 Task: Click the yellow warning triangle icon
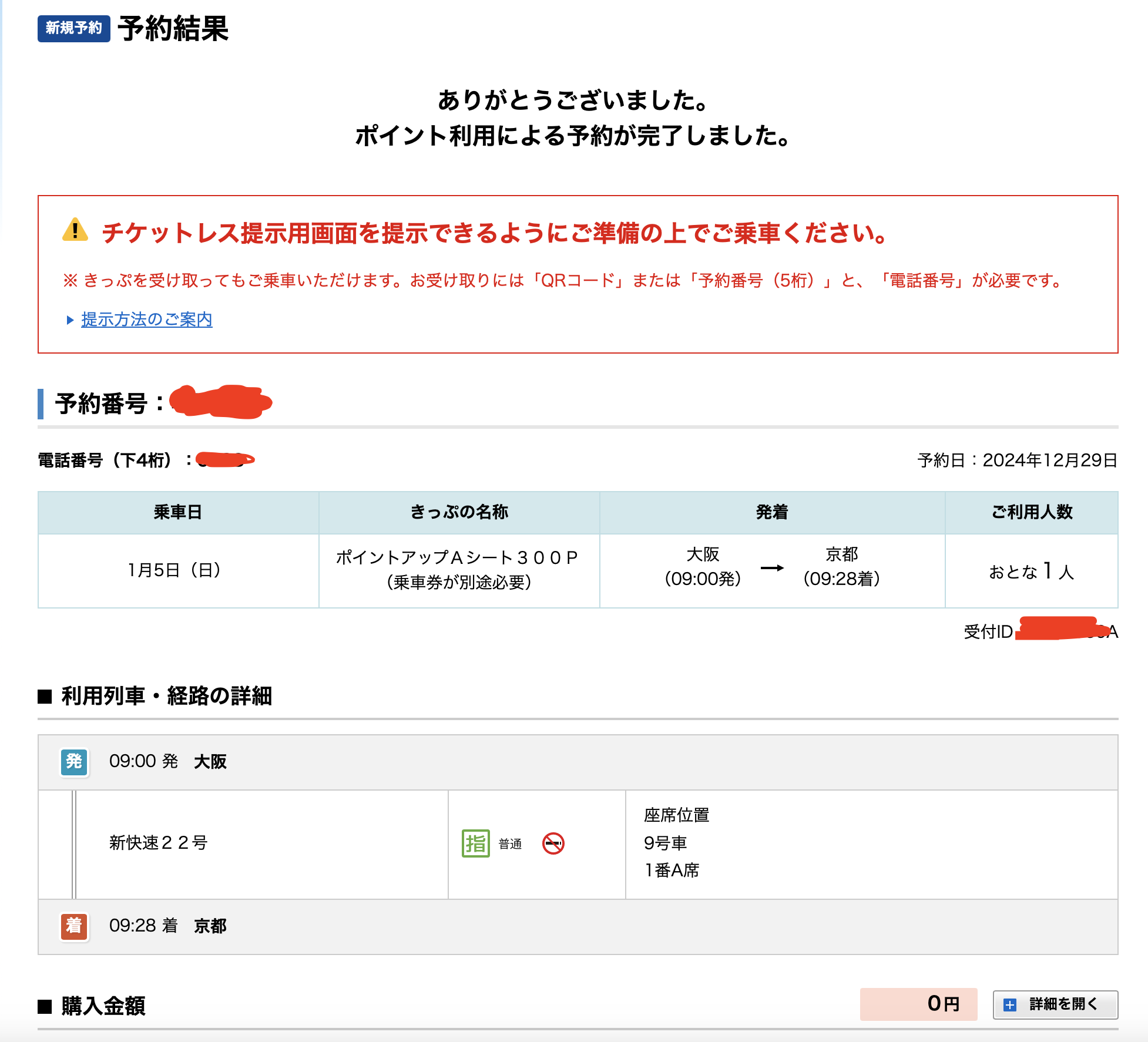pyautogui.click(x=75, y=230)
